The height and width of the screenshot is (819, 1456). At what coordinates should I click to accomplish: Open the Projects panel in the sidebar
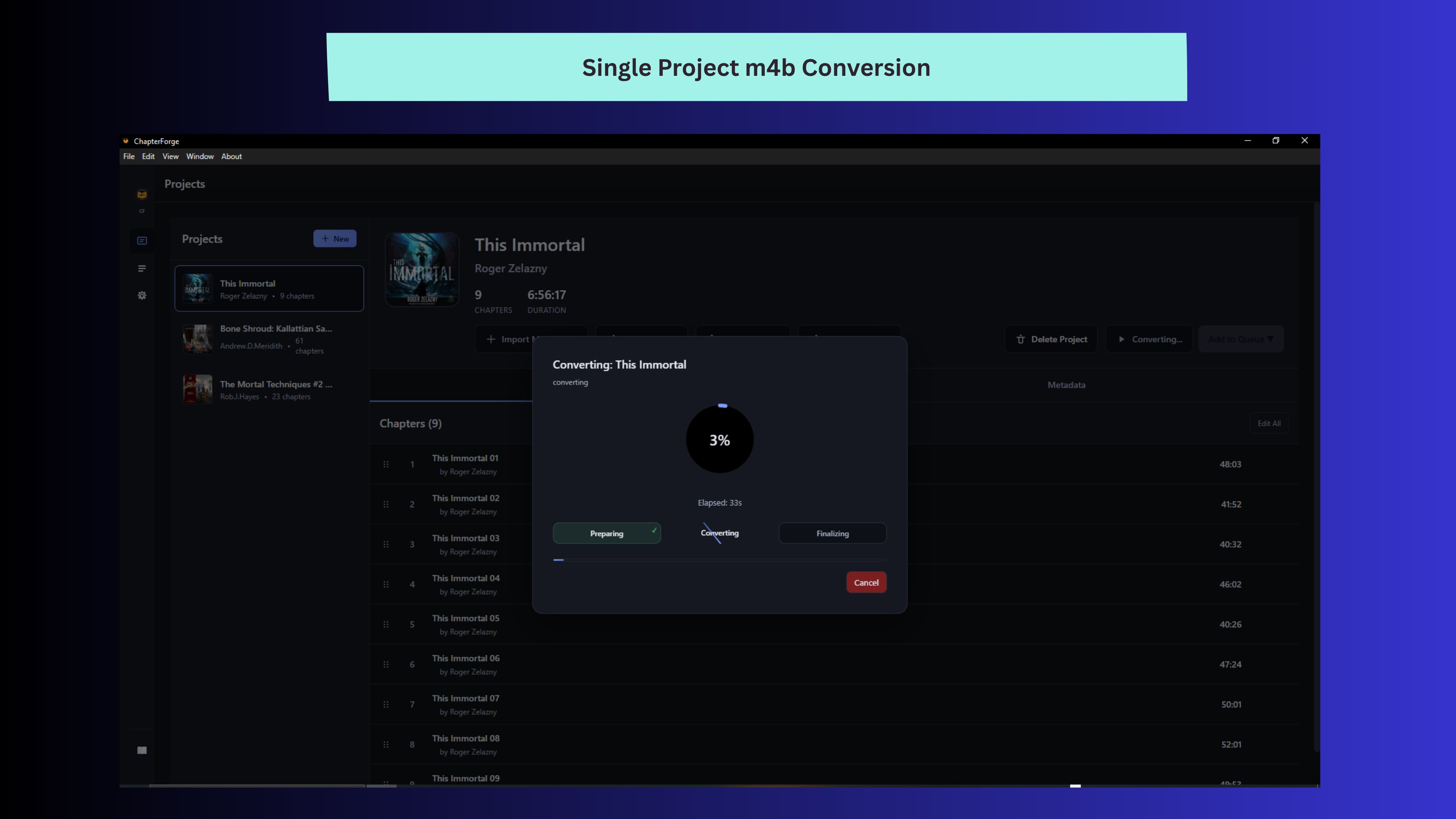pos(142,241)
